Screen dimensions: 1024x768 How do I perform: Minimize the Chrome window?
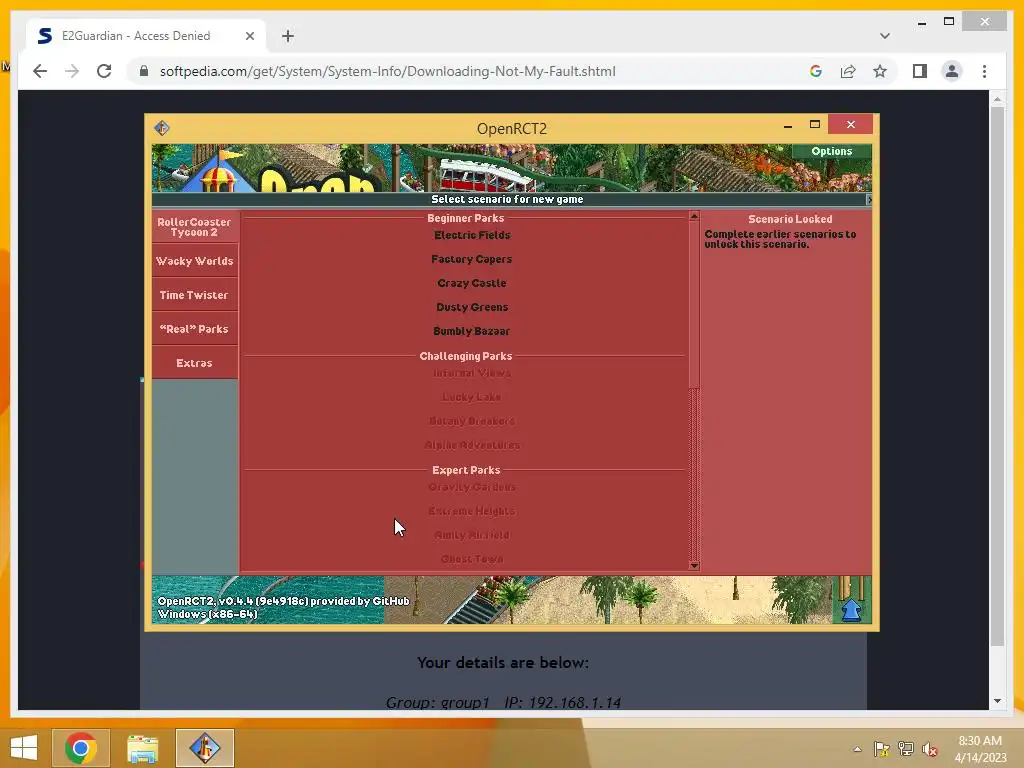tap(921, 22)
